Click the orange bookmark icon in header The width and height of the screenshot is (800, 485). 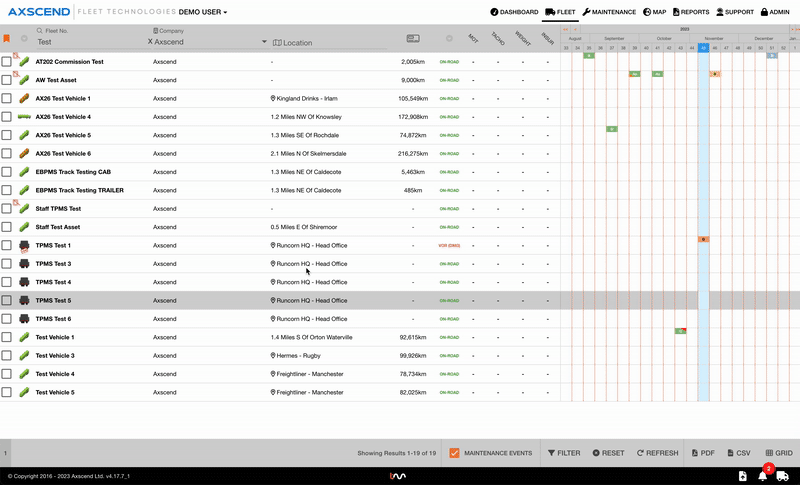tap(7, 39)
